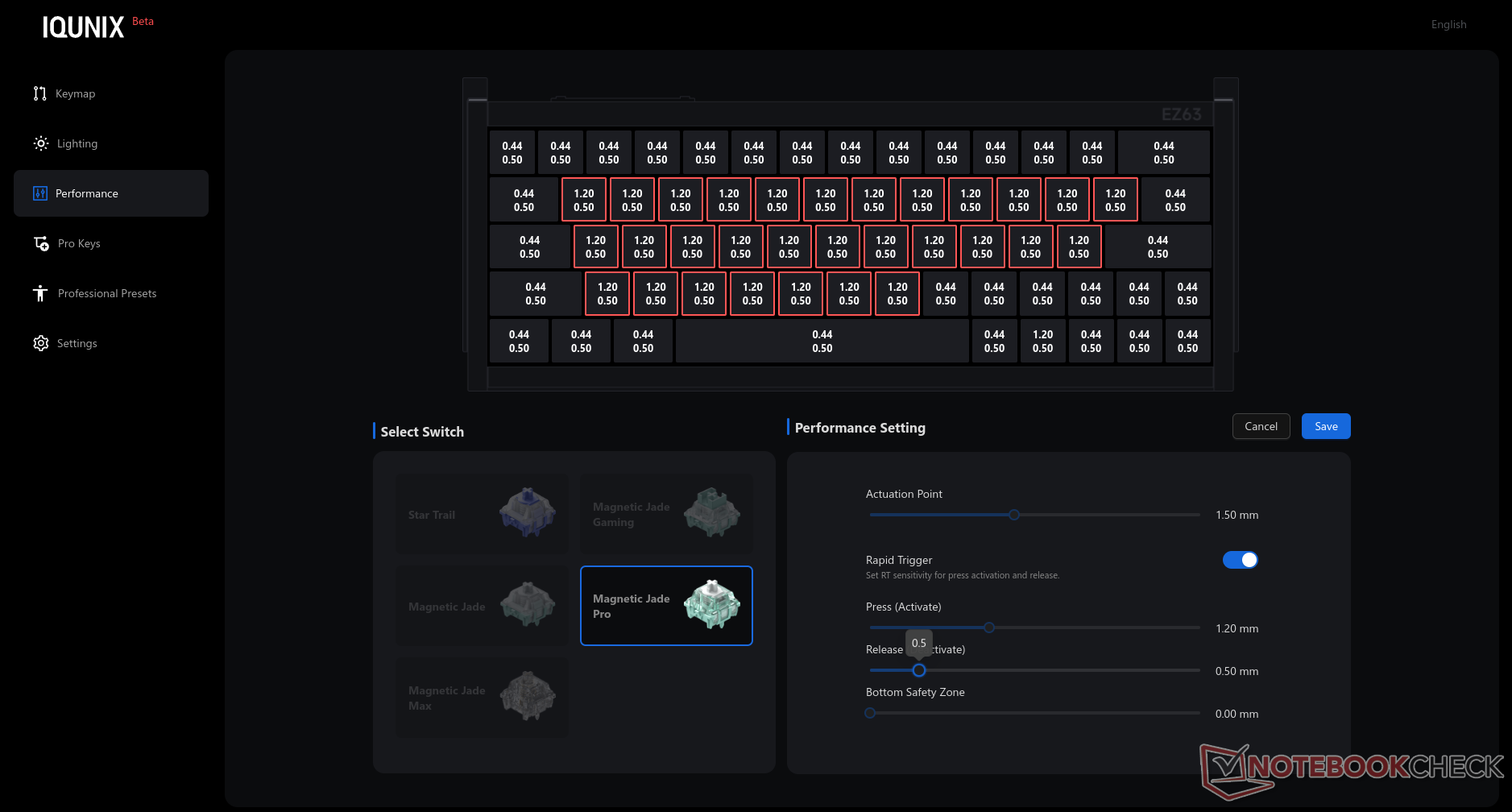Click the Bottom Safety Zone slider handle
This screenshot has width=1512, height=812.
point(870,713)
